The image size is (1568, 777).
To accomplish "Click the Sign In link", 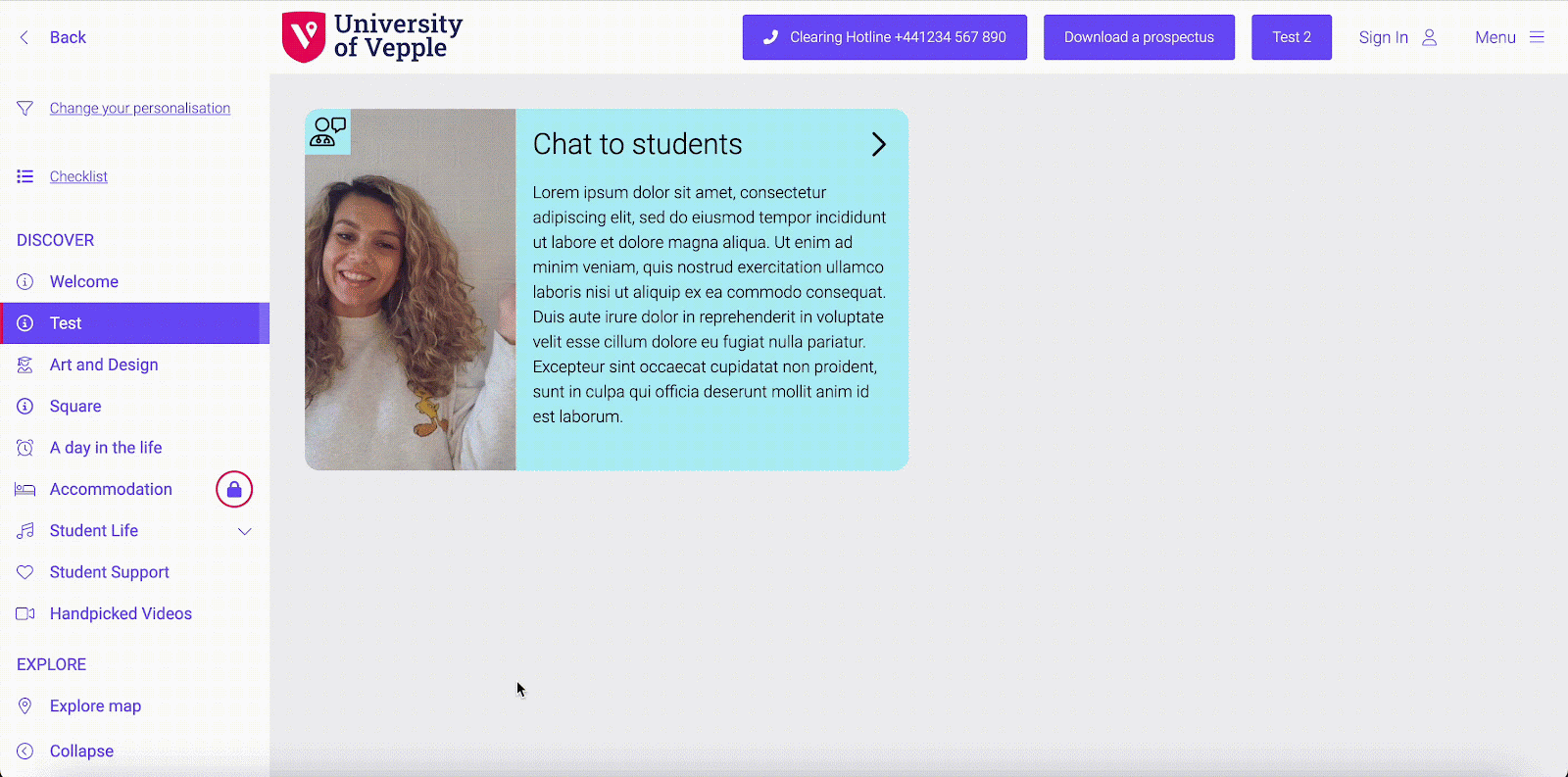I will pyautogui.click(x=1384, y=37).
